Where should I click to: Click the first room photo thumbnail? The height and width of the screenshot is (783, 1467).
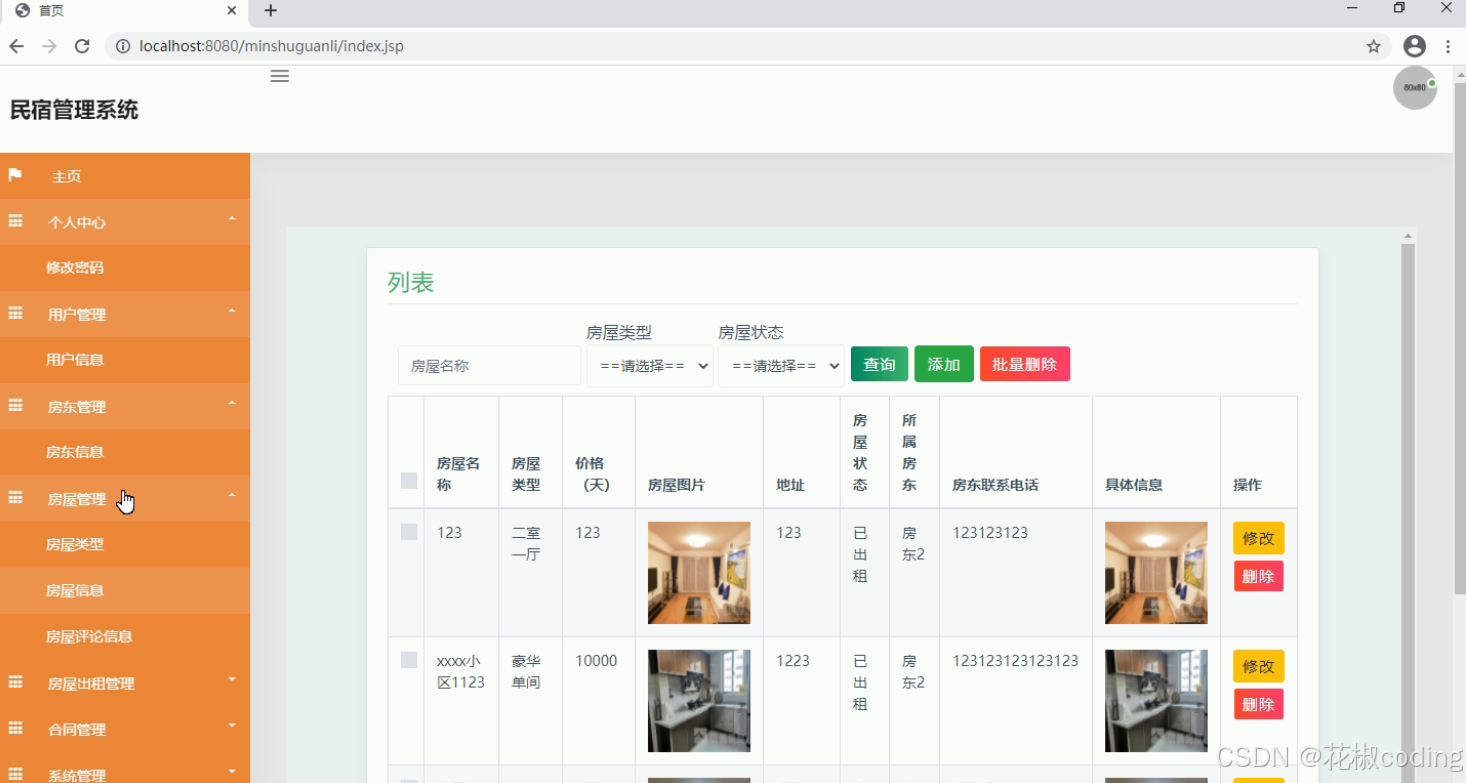pyautogui.click(x=698, y=572)
